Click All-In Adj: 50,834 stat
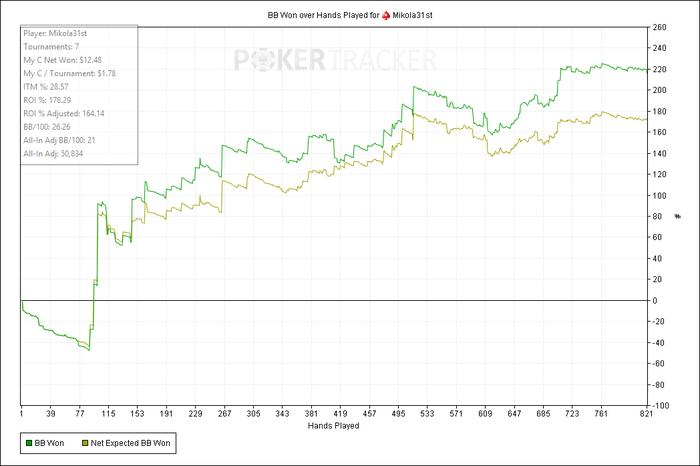This screenshot has width=700, height=466. click(53, 154)
